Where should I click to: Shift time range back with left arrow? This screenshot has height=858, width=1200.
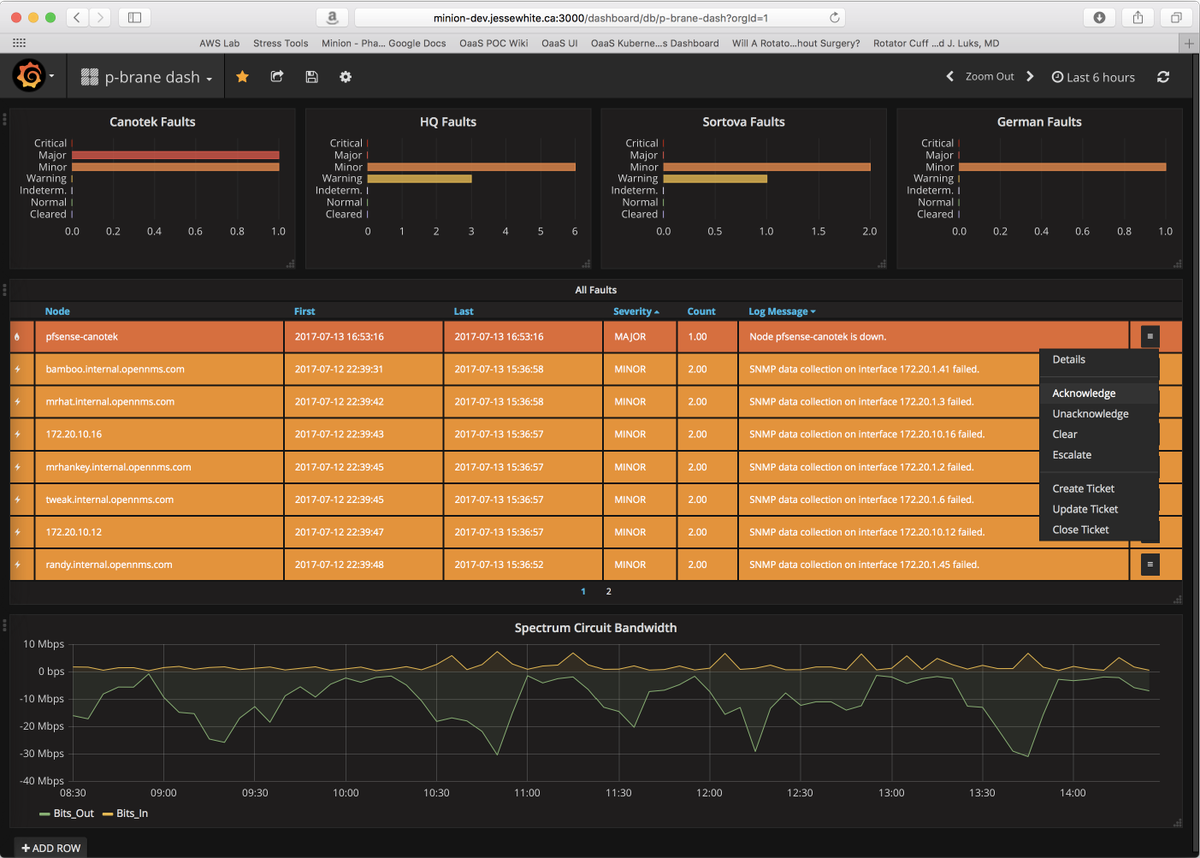tap(950, 77)
